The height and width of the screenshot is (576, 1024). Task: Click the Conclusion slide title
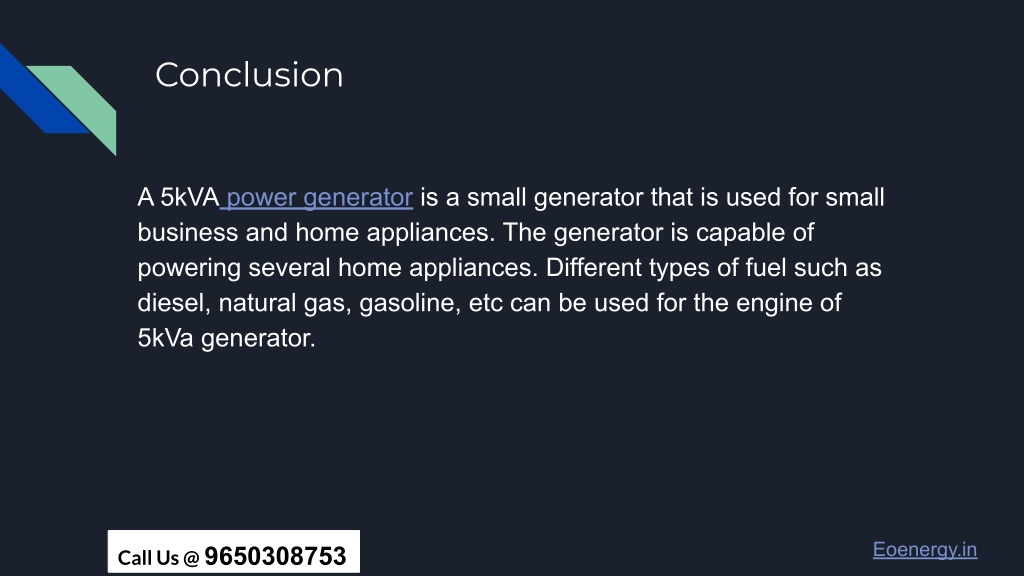tap(249, 74)
